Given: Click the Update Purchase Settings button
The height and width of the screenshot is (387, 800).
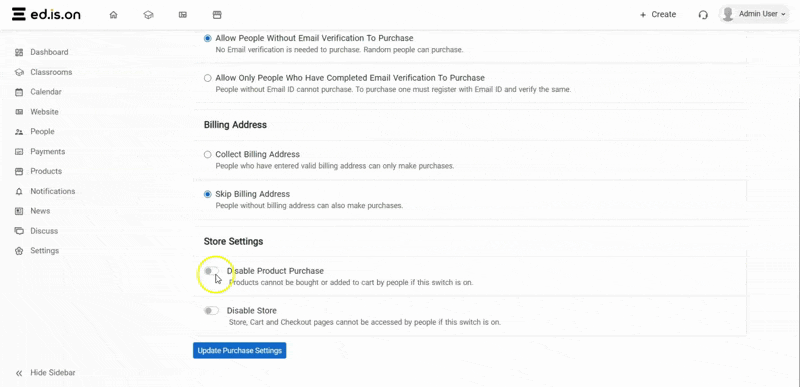Looking at the screenshot, I should click(x=239, y=350).
